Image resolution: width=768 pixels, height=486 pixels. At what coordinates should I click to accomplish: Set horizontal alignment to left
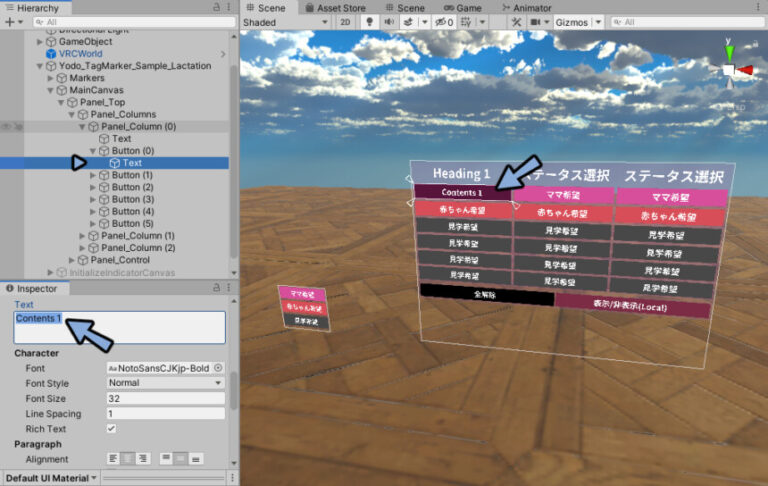(113, 459)
